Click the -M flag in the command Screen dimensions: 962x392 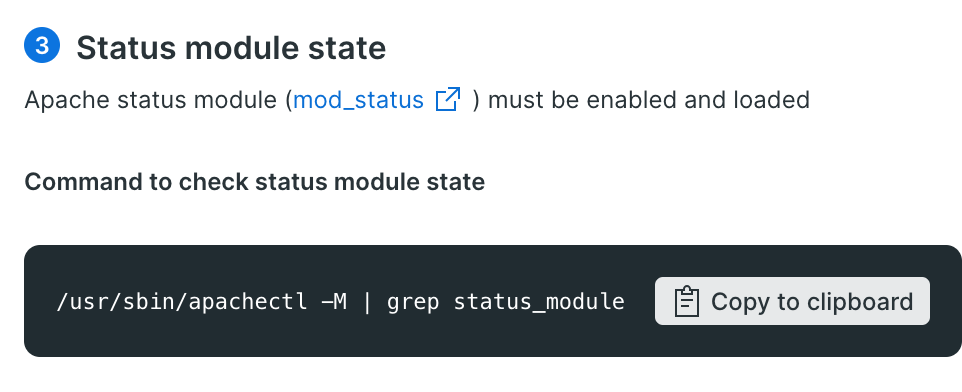334,301
